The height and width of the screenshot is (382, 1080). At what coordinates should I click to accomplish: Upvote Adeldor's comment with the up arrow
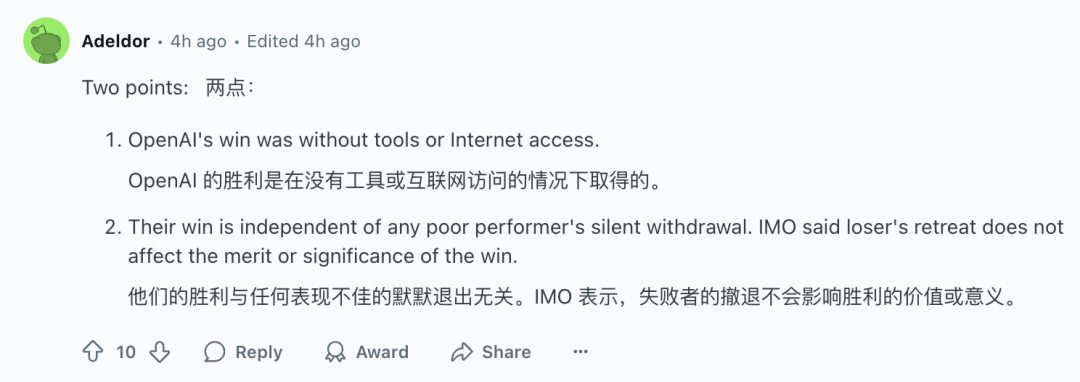click(x=92, y=352)
